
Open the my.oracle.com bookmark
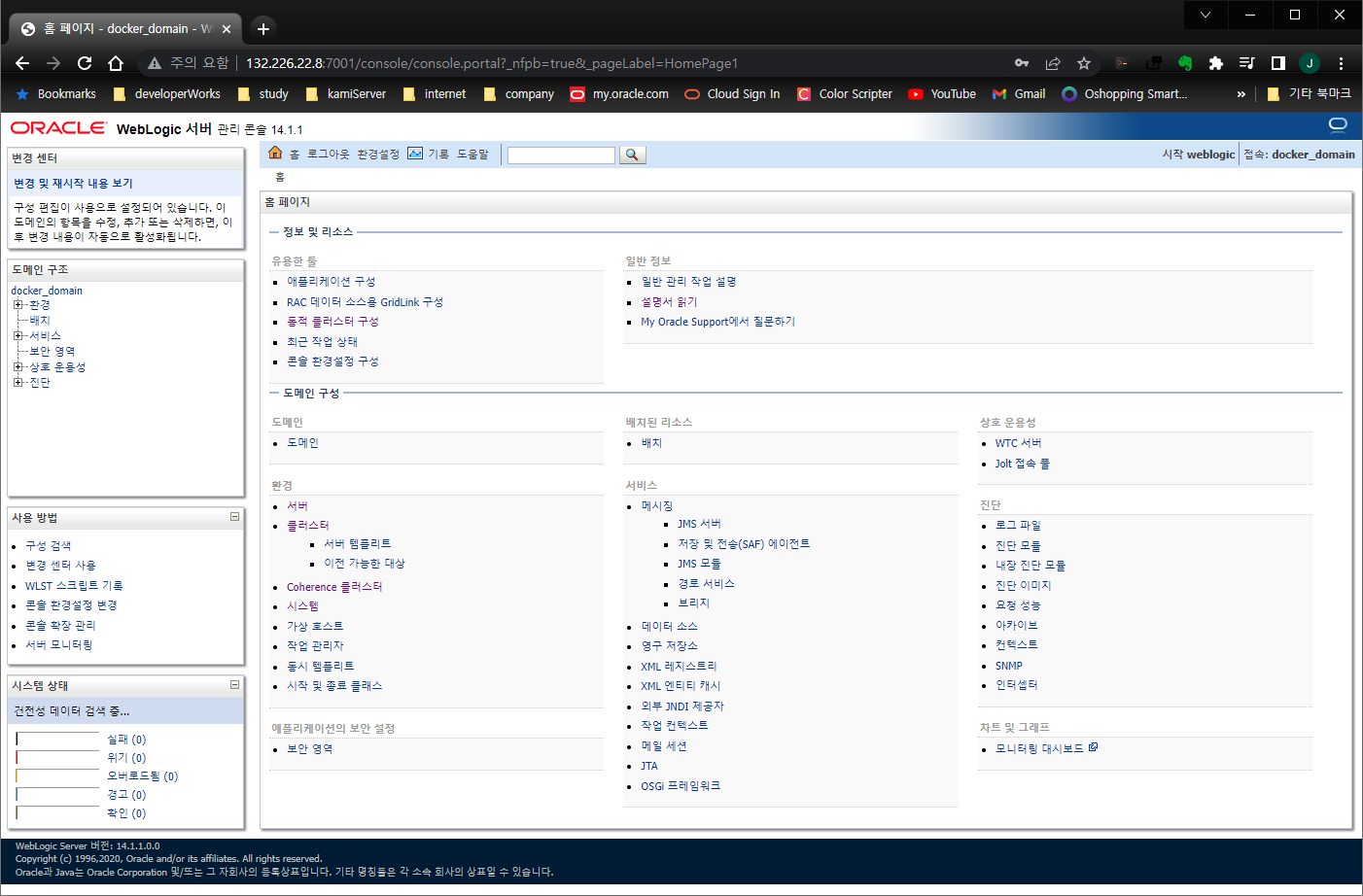pyautogui.click(x=619, y=94)
